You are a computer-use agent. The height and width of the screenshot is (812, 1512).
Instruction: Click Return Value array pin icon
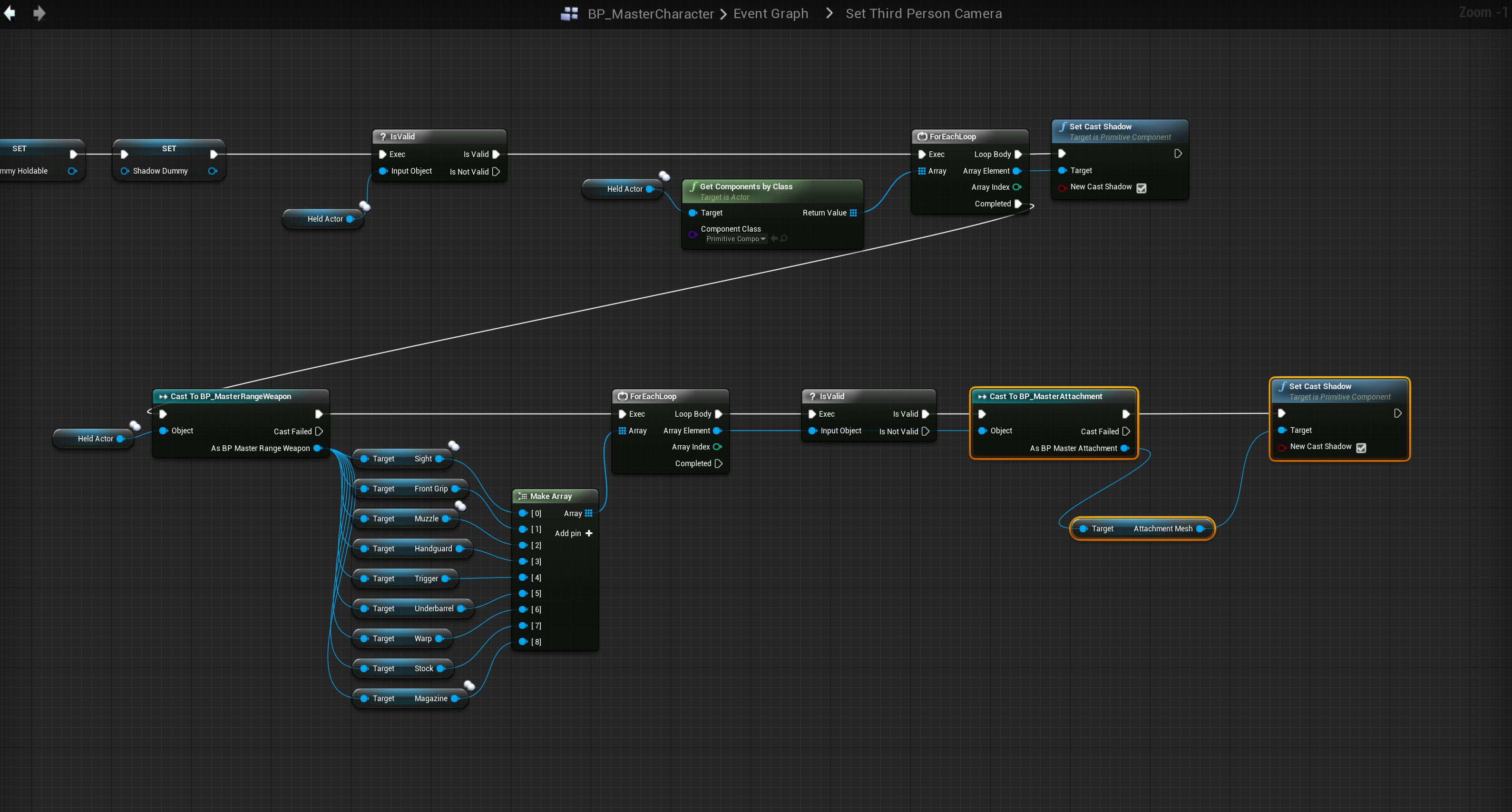pyautogui.click(x=853, y=213)
